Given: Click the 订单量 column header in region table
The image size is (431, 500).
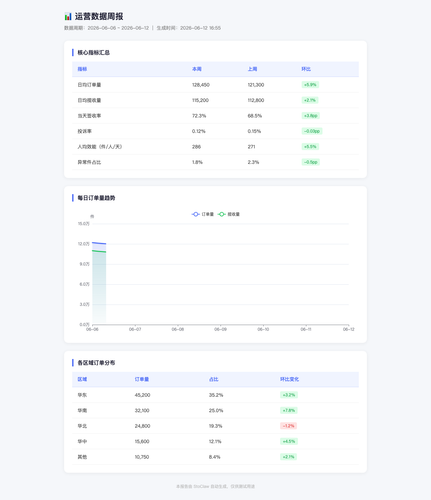Looking at the screenshot, I should [142, 379].
